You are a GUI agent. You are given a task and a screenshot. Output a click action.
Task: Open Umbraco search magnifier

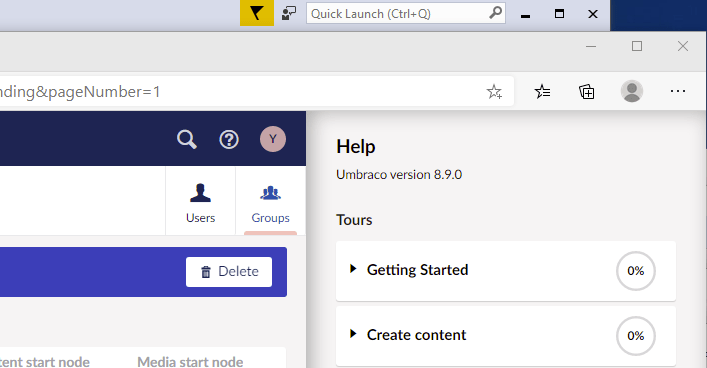(x=187, y=139)
